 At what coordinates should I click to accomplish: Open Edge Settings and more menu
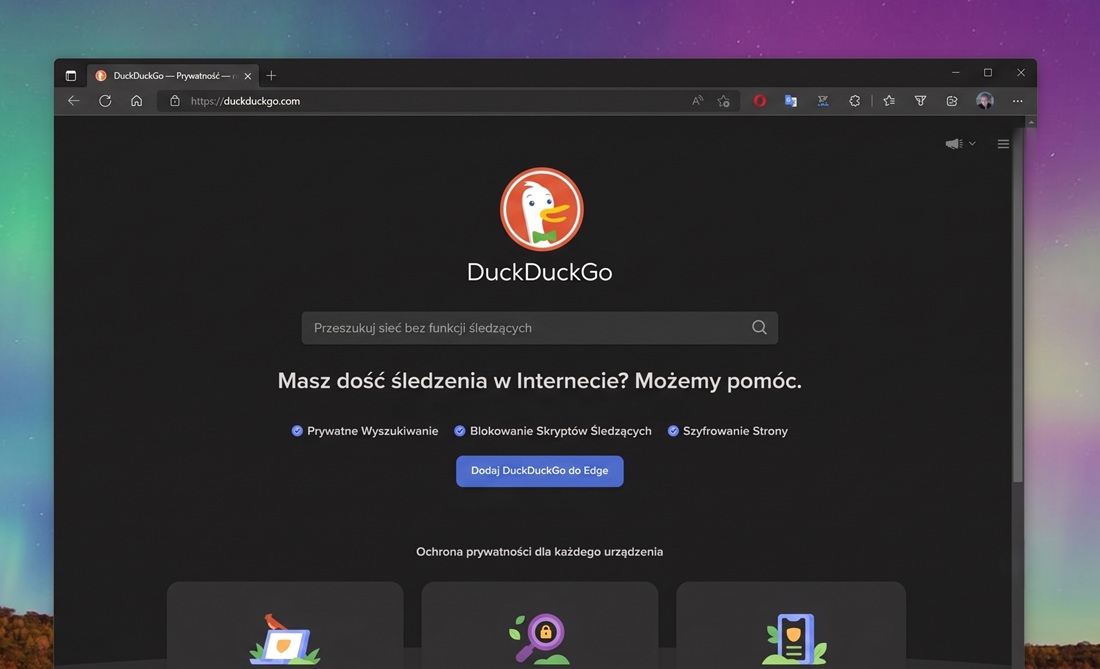pyautogui.click(x=1018, y=101)
